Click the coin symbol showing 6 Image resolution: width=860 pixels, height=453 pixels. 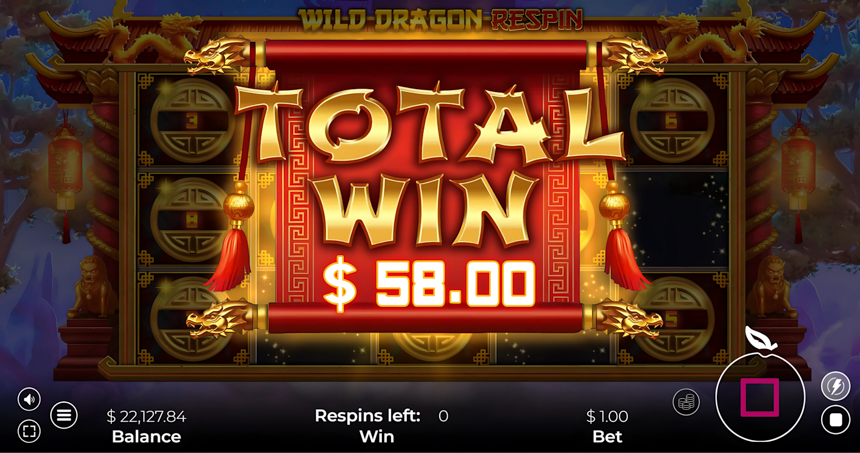coord(672,121)
